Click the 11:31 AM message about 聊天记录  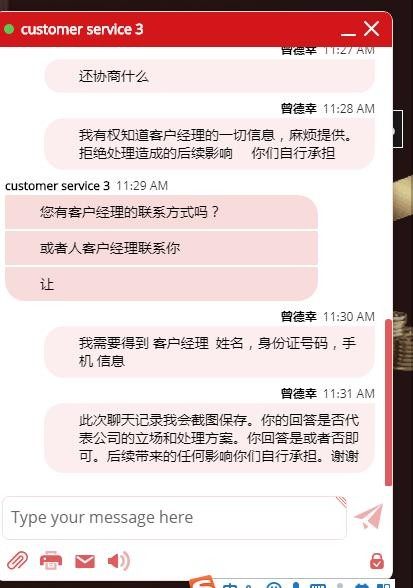[x=210, y=438]
